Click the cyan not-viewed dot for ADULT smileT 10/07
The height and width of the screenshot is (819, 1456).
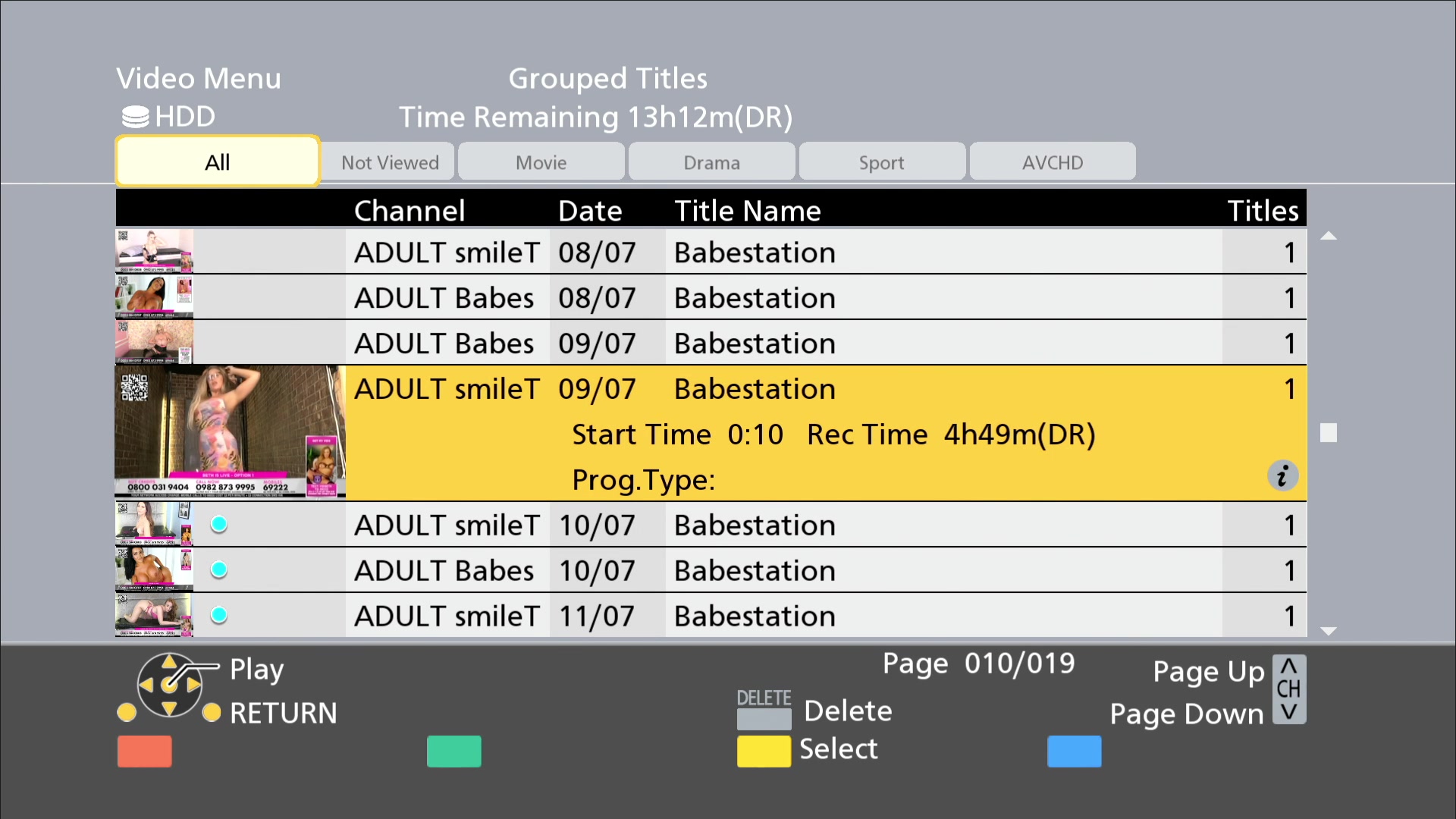coord(219,524)
